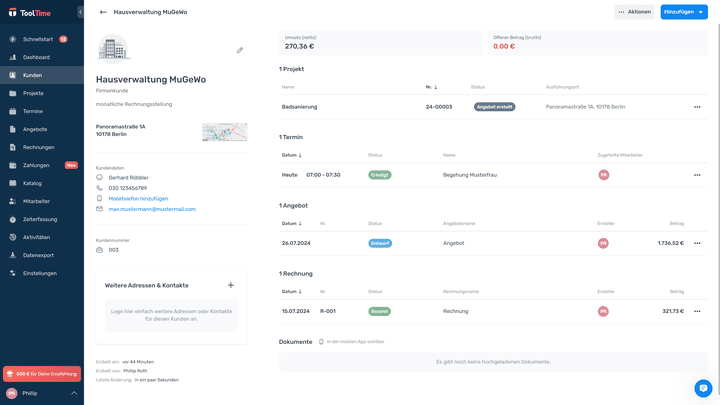Click the Mobiltelefon hinzufügen link

click(138, 198)
